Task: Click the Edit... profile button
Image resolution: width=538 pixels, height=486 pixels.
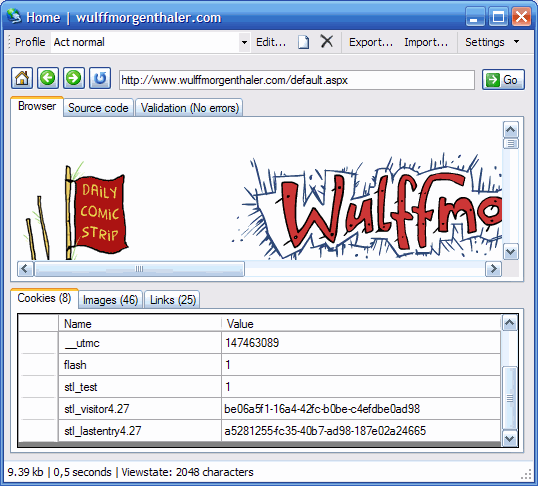Action: pyautogui.click(x=271, y=42)
